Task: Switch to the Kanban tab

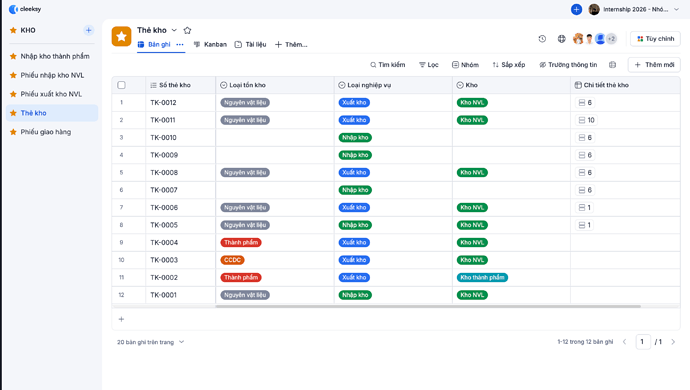Action: [x=210, y=44]
